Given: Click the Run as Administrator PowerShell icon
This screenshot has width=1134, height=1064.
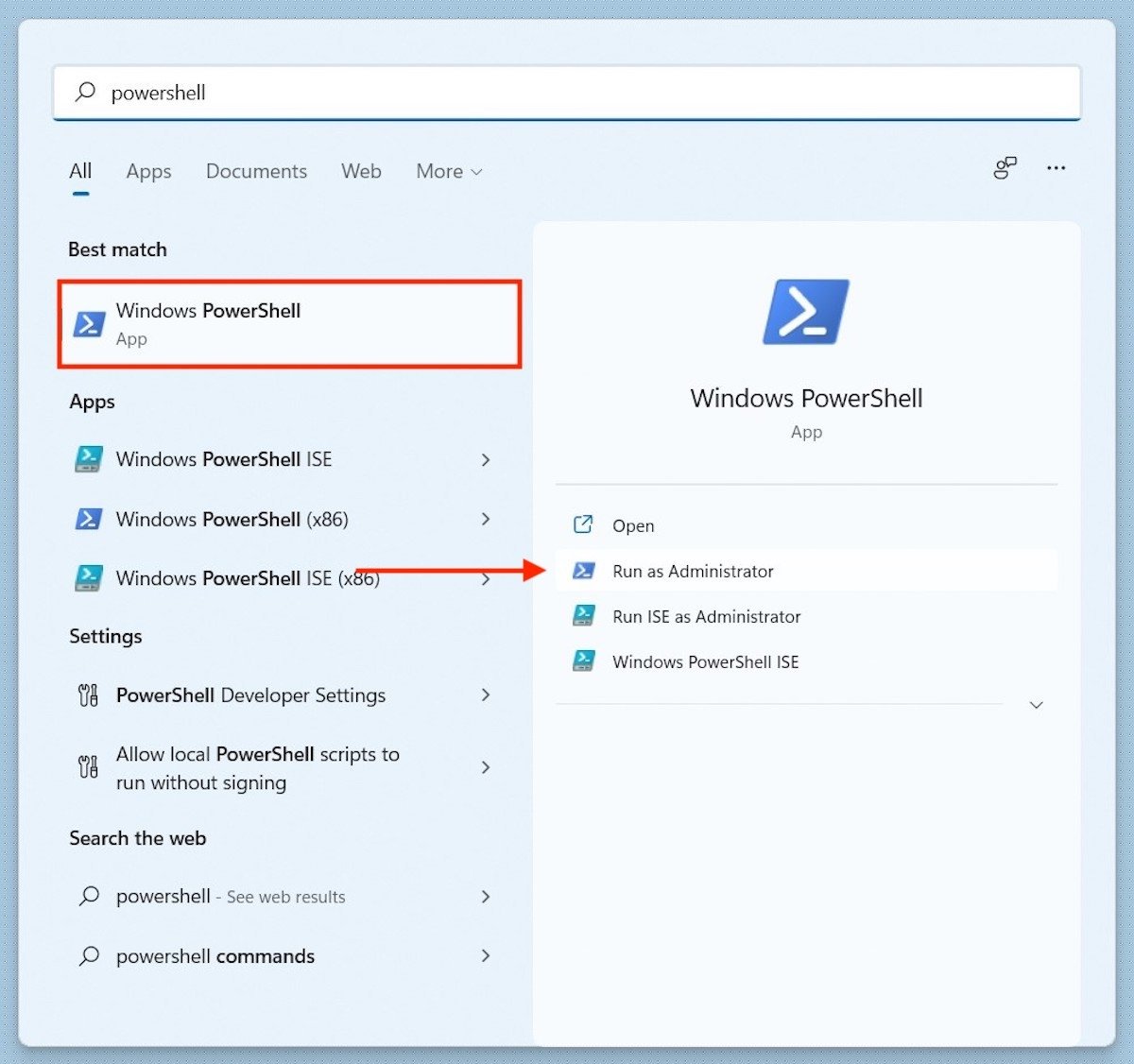Looking at the screenshot, I should (584, 571).
